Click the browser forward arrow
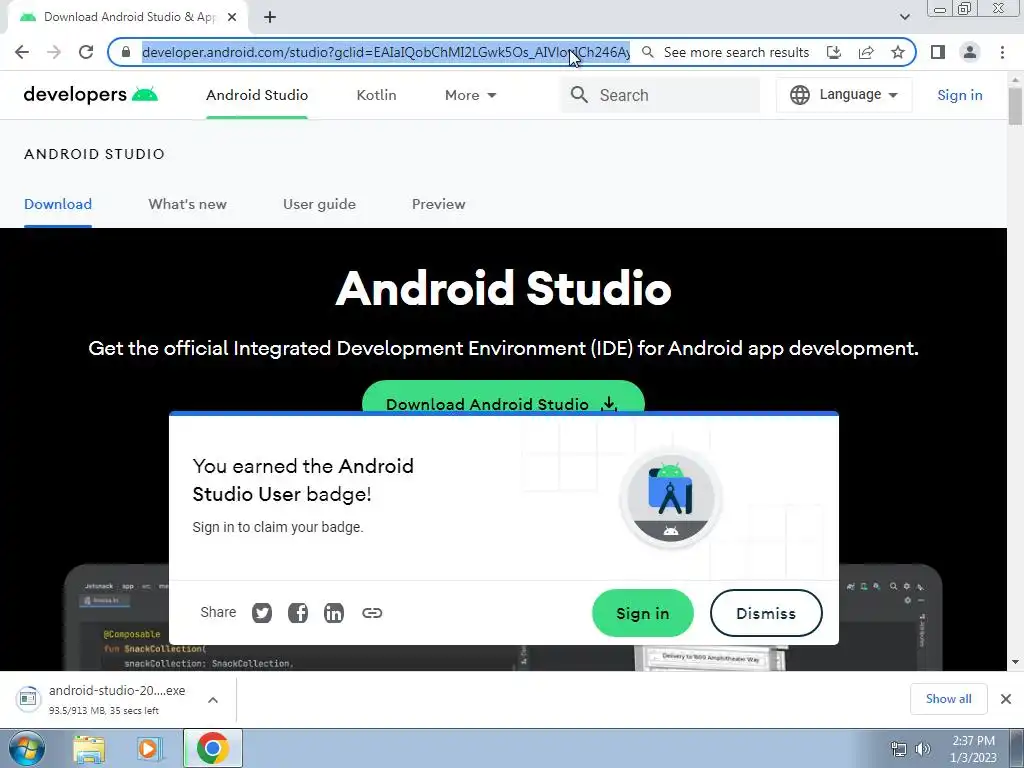 pos(54,52)
